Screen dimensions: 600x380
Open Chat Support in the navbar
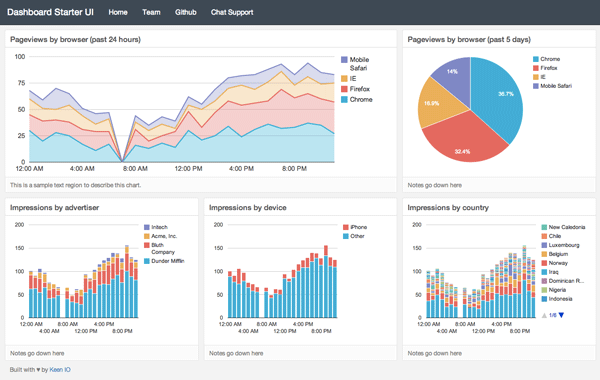click(232, 12)
